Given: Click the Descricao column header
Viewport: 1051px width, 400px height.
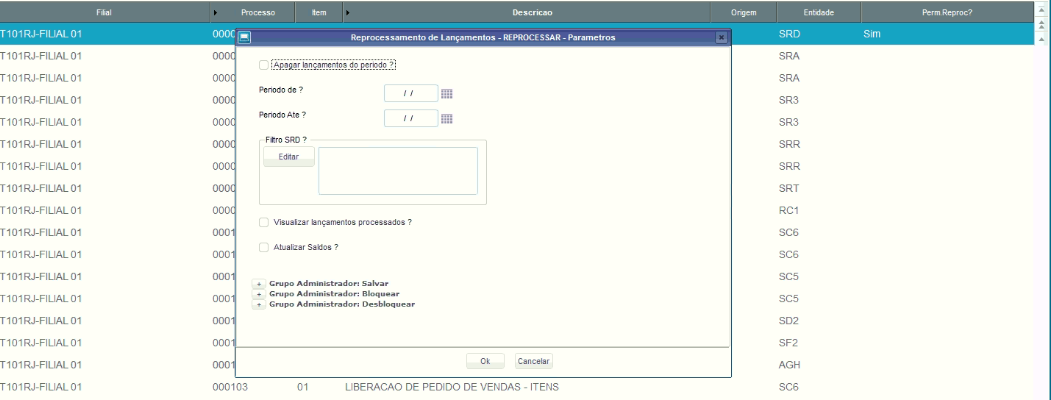Looking at the screenshot, I should [x=532, y=13].
